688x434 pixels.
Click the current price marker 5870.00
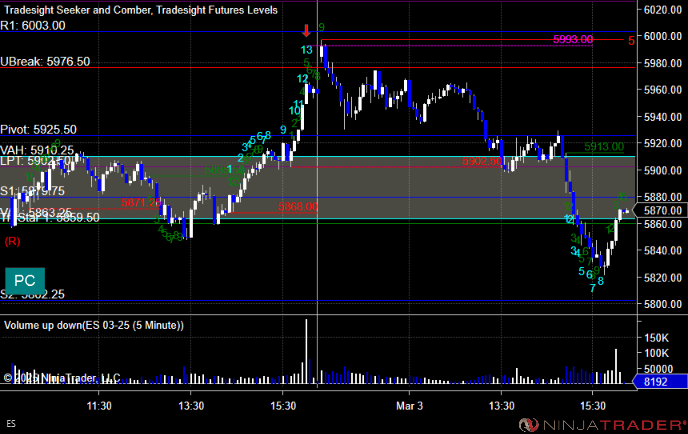[x=662, y=211]
